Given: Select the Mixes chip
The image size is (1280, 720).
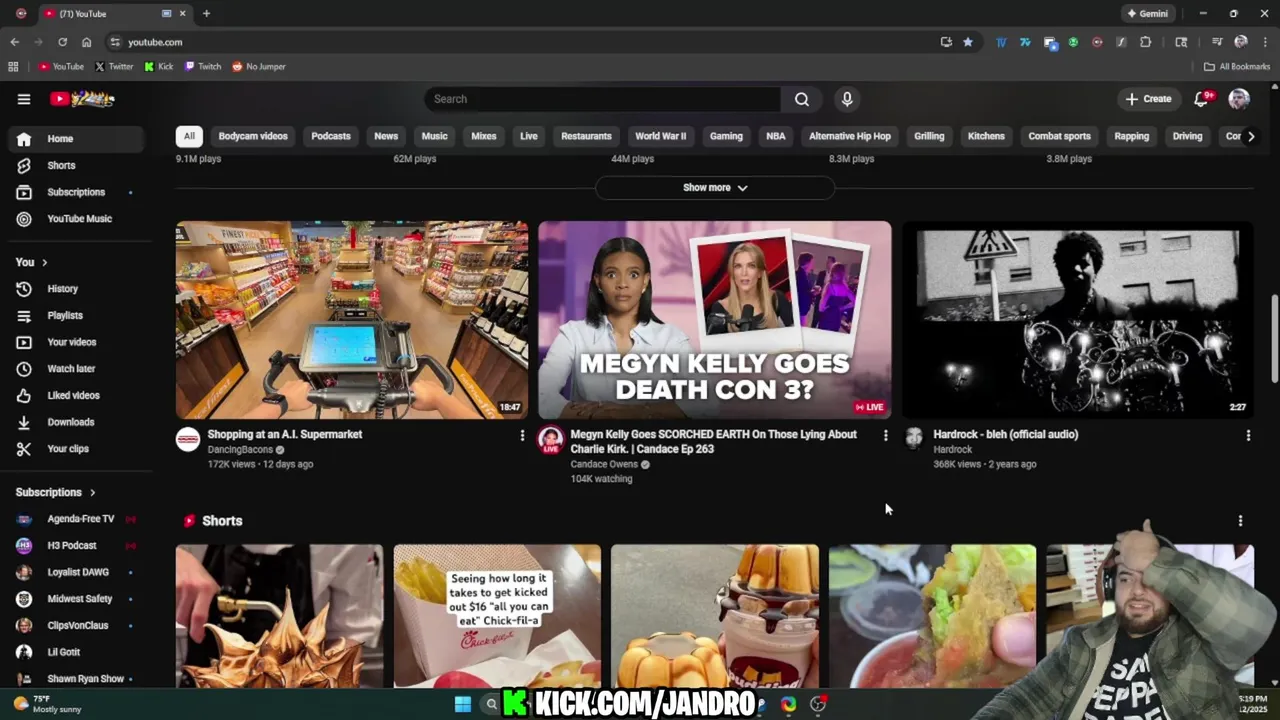Looking at the screenshot, I should pyautogui.click(x=484, y=136).
